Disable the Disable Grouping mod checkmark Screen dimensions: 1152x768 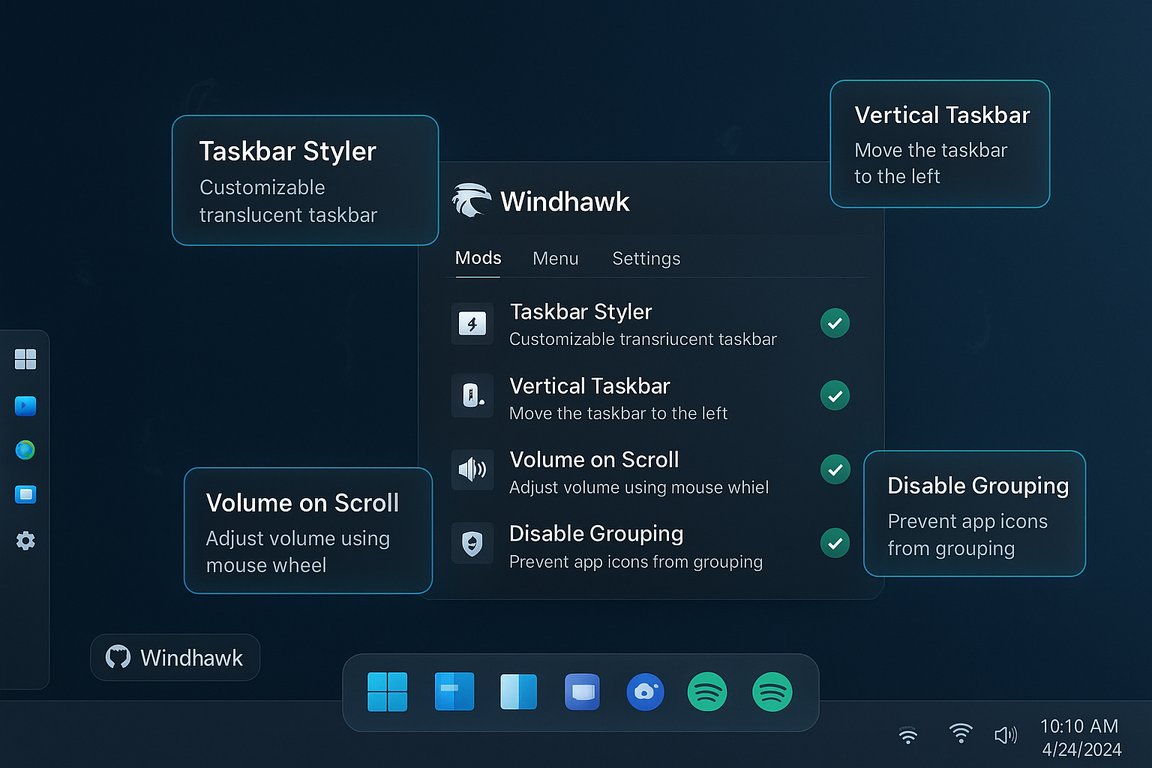click(835, 543)
